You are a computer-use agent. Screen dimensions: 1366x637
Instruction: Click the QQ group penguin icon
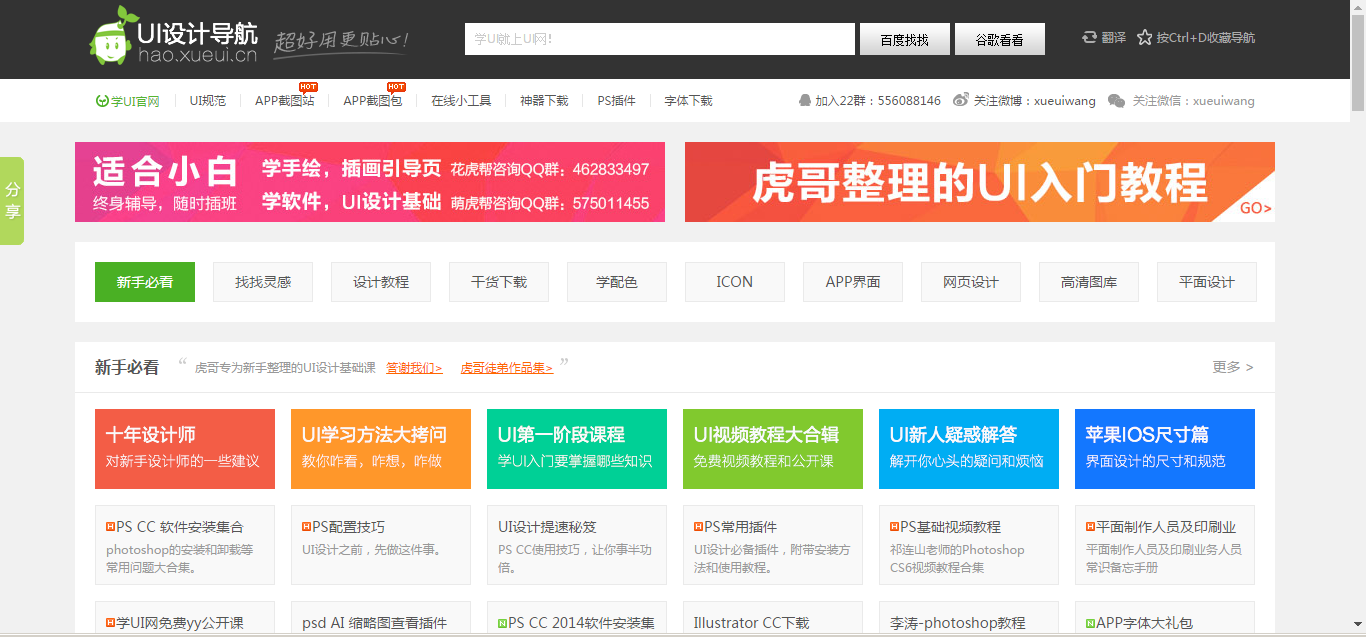[x=805, y=101]
